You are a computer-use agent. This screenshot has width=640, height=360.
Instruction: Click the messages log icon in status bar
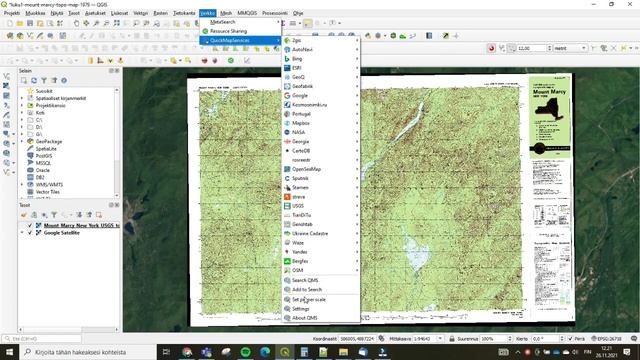click(634, 339)
